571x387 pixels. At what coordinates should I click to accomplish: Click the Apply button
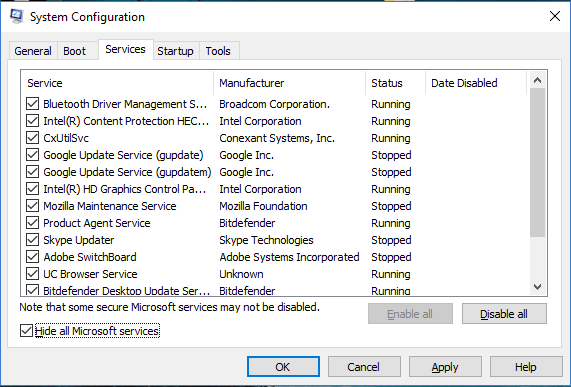(x=445, y=367)
